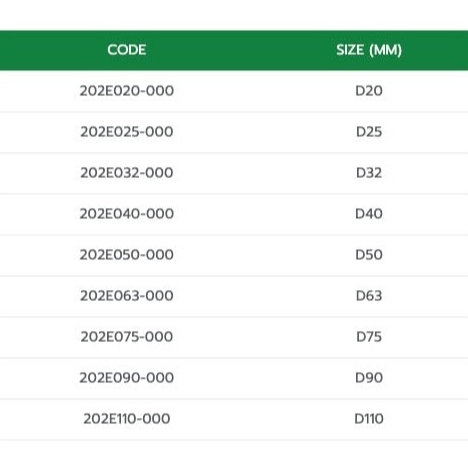This screenshot has height=468, width=468.
Task: Click the D40 size cell
Action: (x=369, y=214)
